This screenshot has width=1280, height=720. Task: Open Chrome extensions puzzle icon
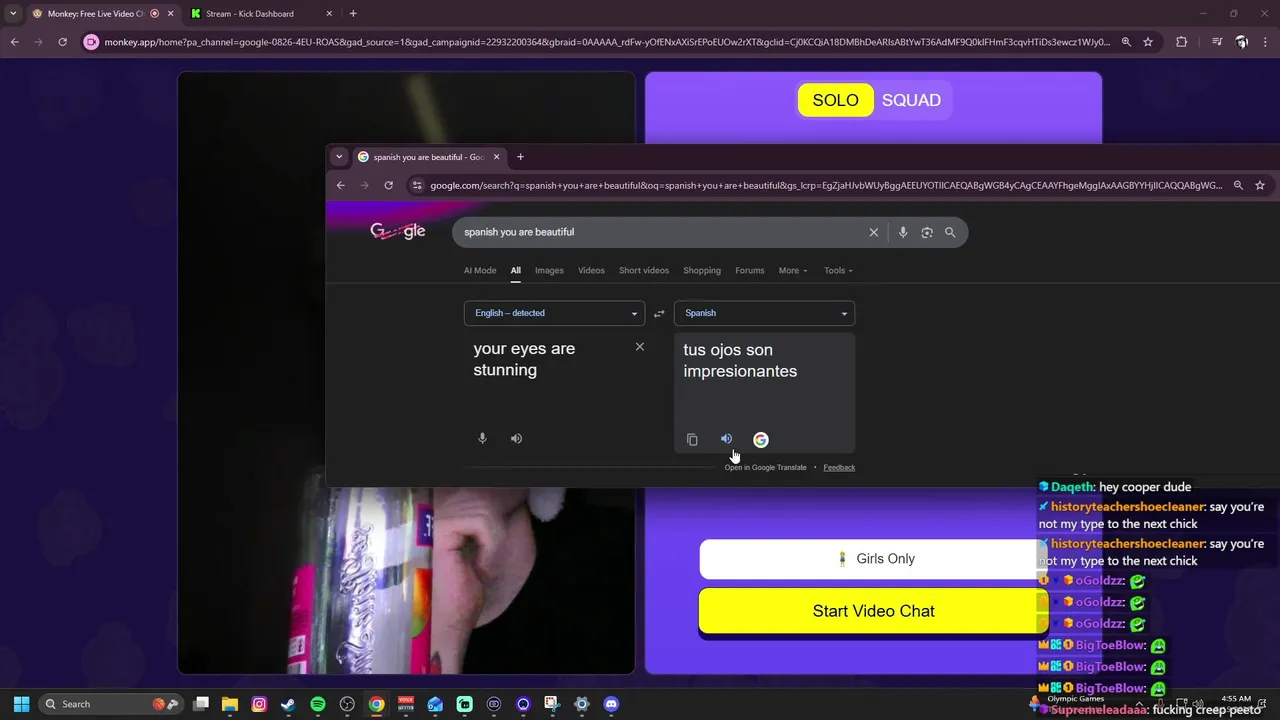1181,42
